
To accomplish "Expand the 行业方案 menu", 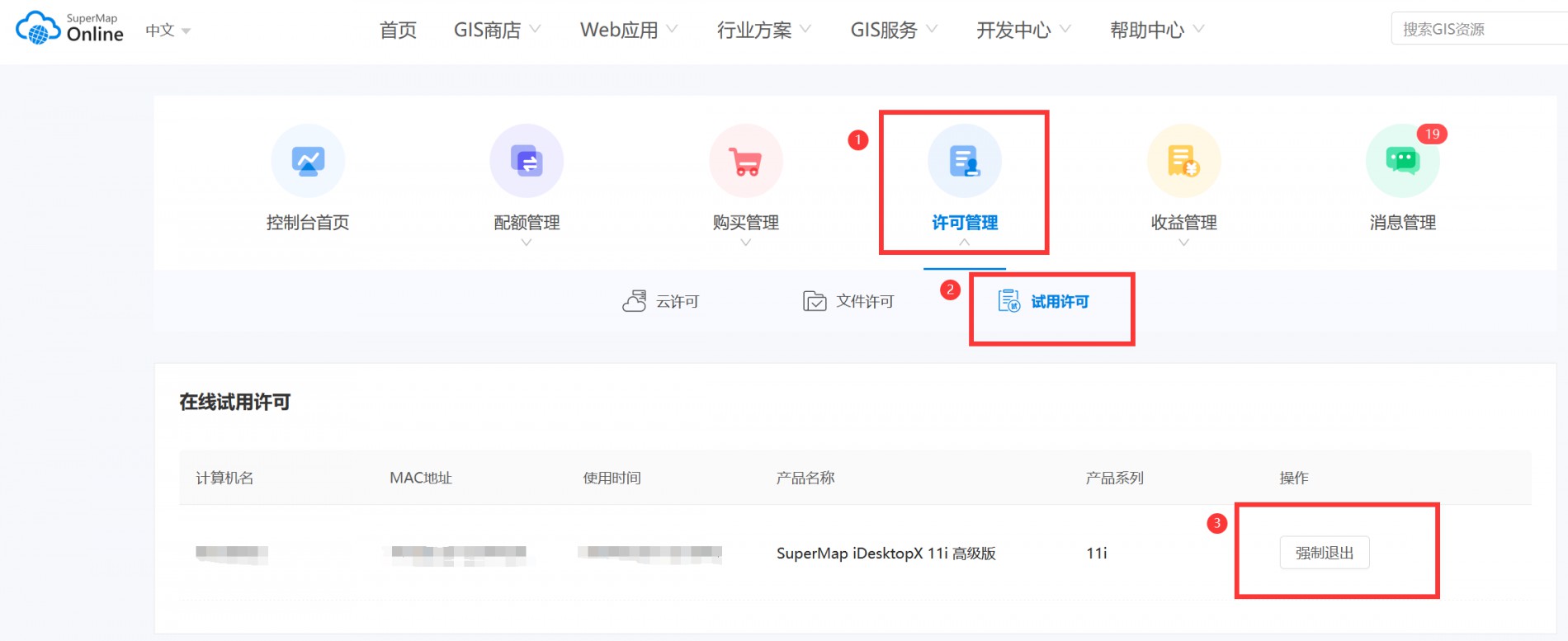I will (764, 30).
